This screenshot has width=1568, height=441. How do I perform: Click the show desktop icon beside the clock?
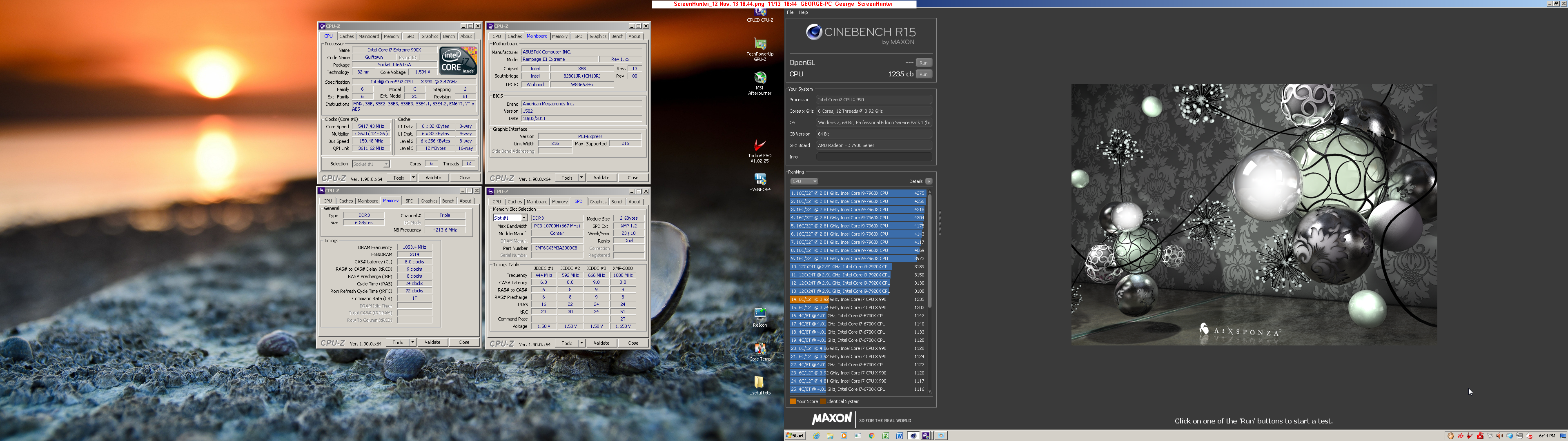[x=1563, y=436]
